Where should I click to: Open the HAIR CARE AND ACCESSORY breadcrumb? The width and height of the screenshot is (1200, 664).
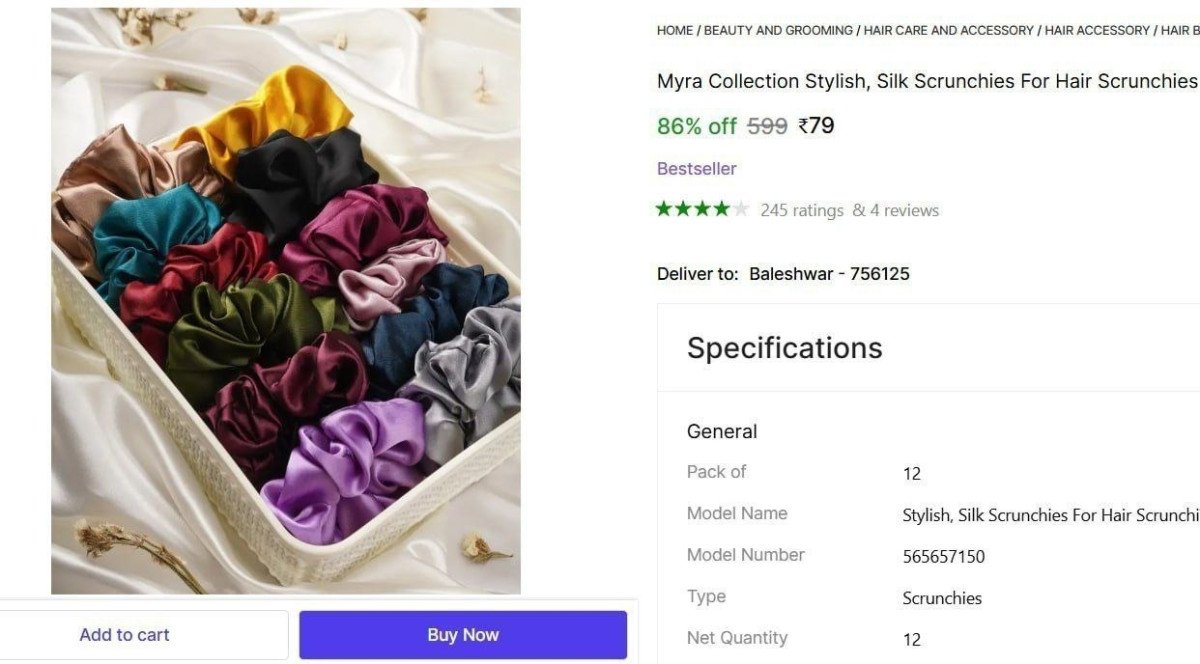947,30
